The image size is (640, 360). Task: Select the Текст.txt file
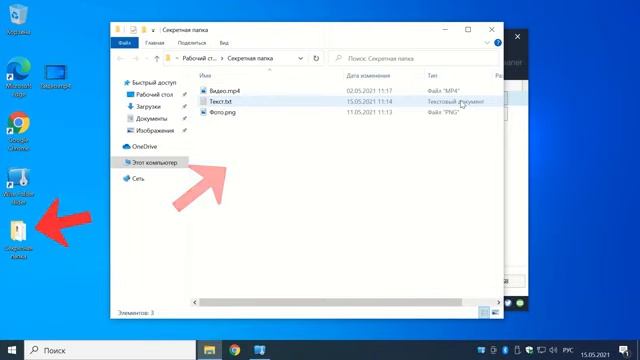point(220,101)
